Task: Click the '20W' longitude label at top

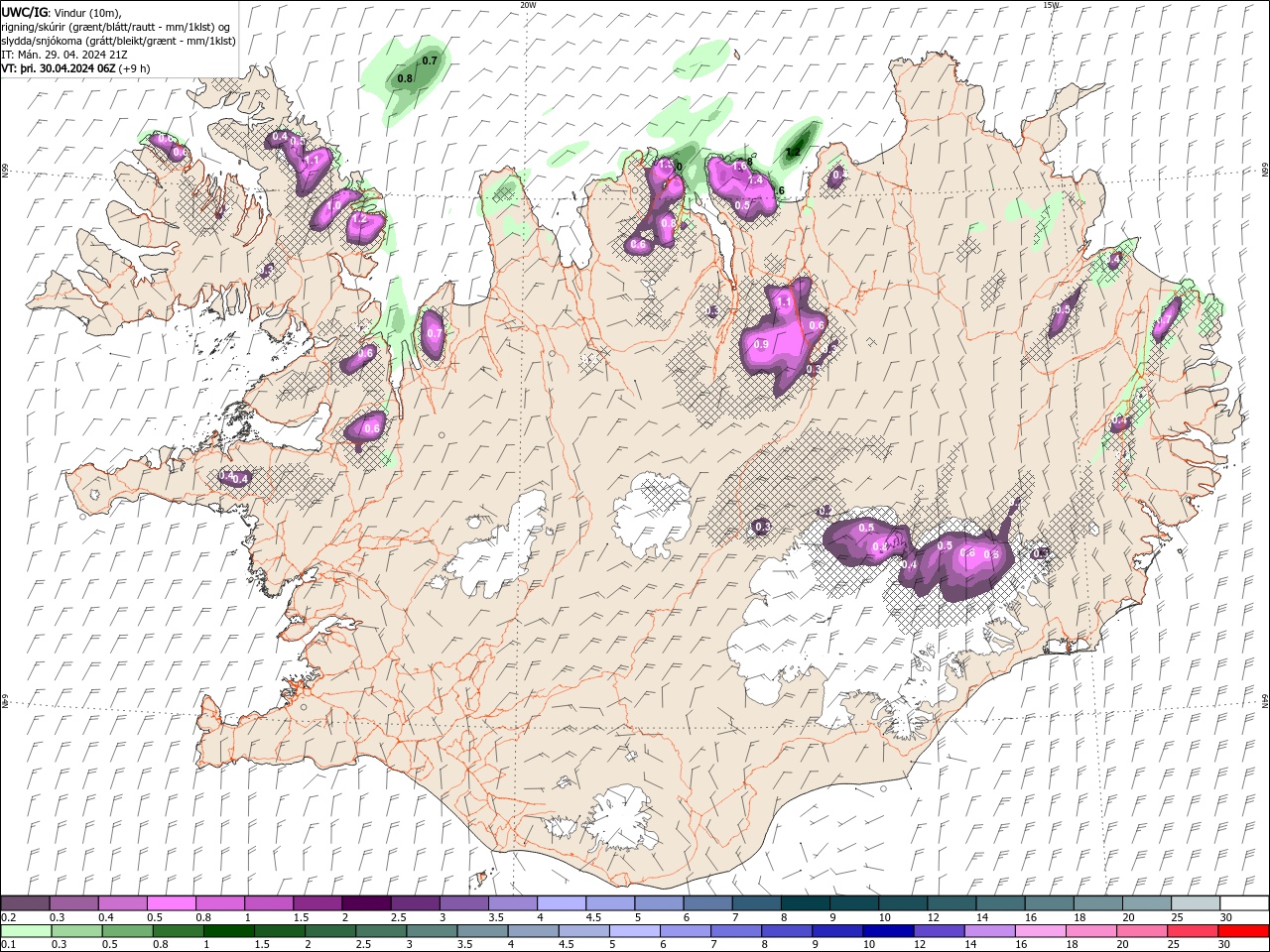Action: 528,5
